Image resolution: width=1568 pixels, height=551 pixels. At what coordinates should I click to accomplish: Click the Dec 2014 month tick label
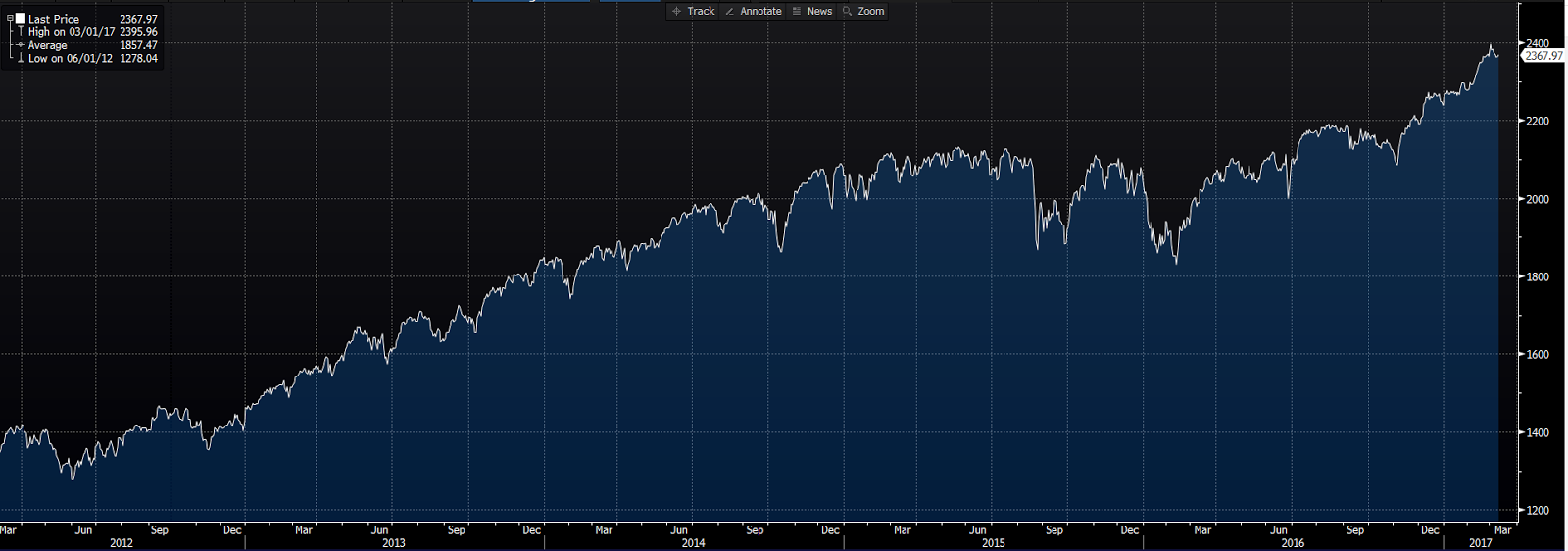click(830, 530)
